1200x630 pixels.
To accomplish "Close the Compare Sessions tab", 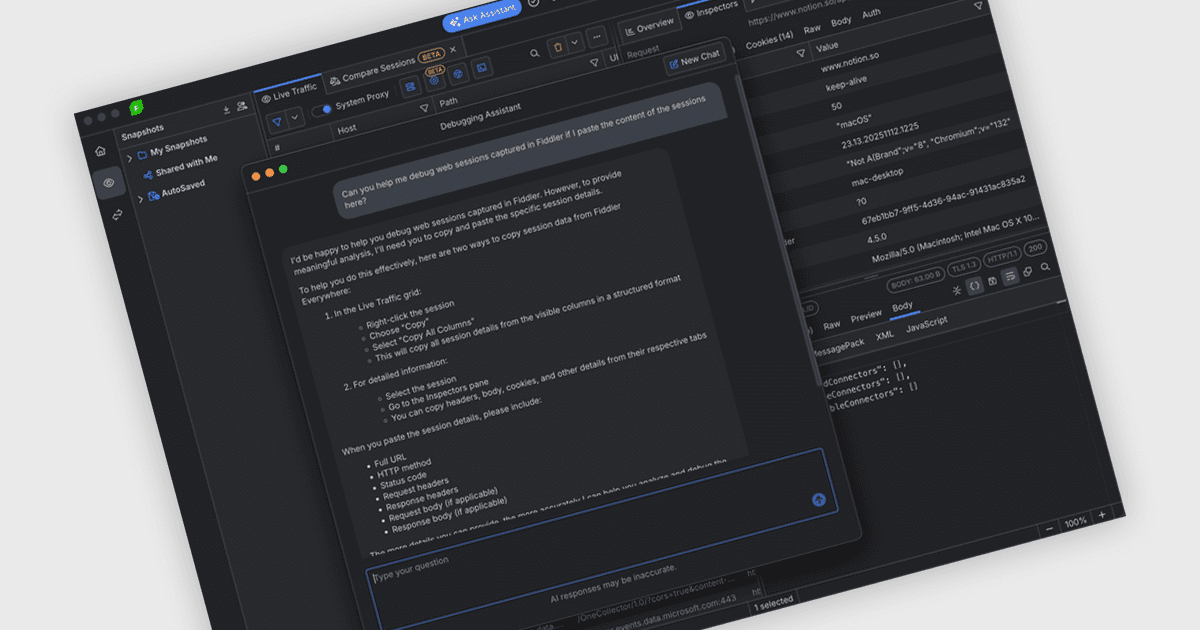I will (452, 48).
